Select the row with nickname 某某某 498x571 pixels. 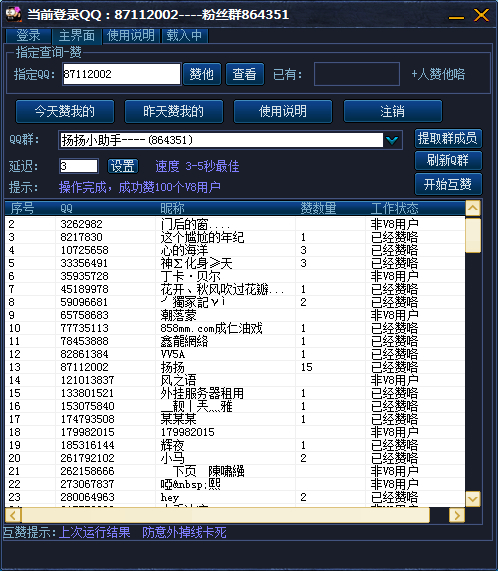click(x=235, y=419)
